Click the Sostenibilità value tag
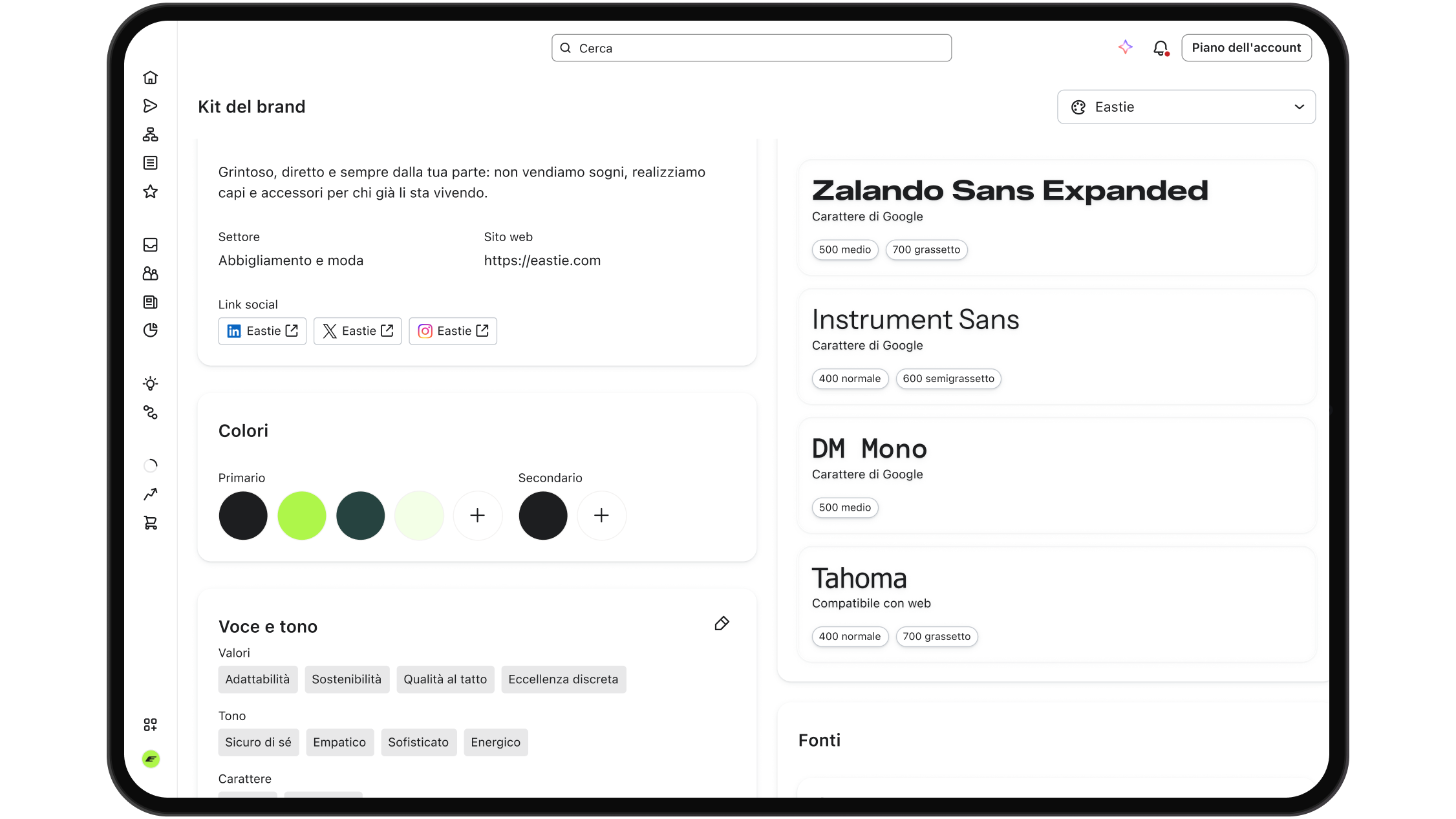The height and width of the screenshot is (819, 1456). [x=347, y=679]
